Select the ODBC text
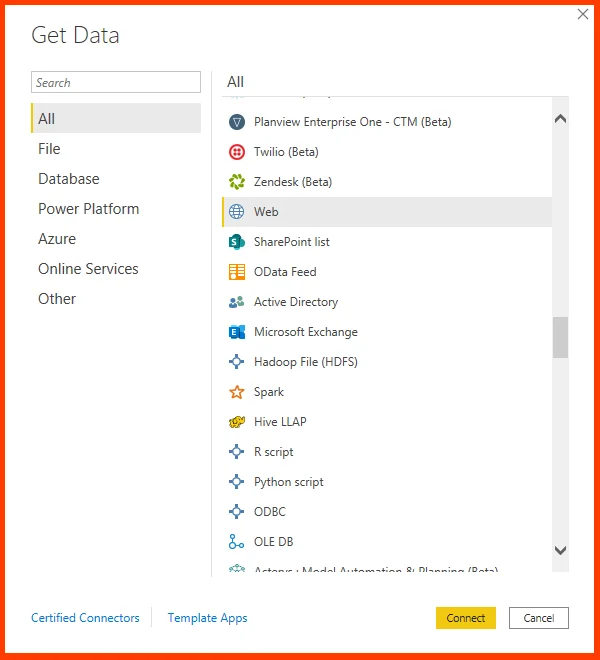 pos(269,512)
